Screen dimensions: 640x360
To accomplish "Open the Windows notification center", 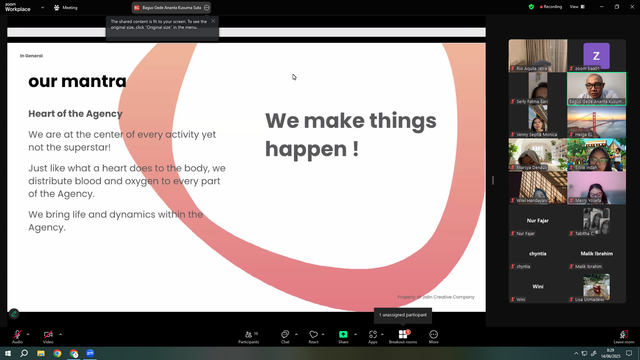I will (629, 353).
